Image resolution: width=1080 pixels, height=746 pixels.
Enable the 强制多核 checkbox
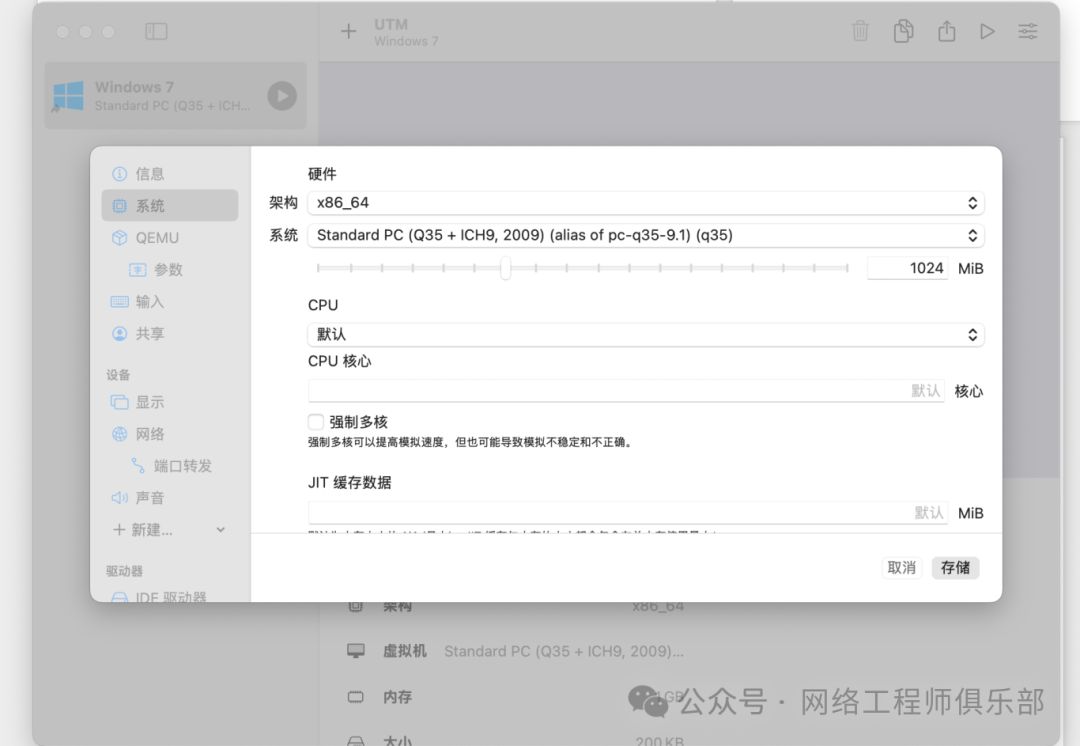click(315, 422)
